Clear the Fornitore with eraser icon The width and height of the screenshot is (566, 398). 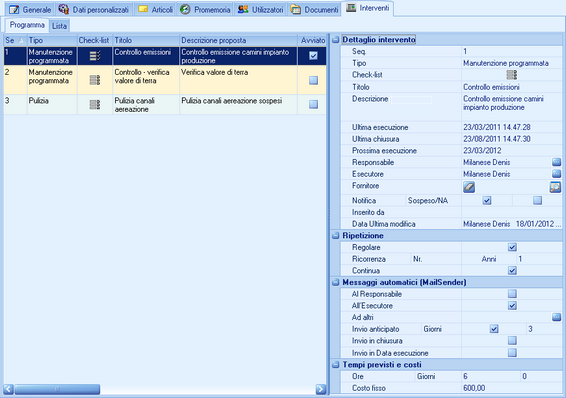point(469,187)
